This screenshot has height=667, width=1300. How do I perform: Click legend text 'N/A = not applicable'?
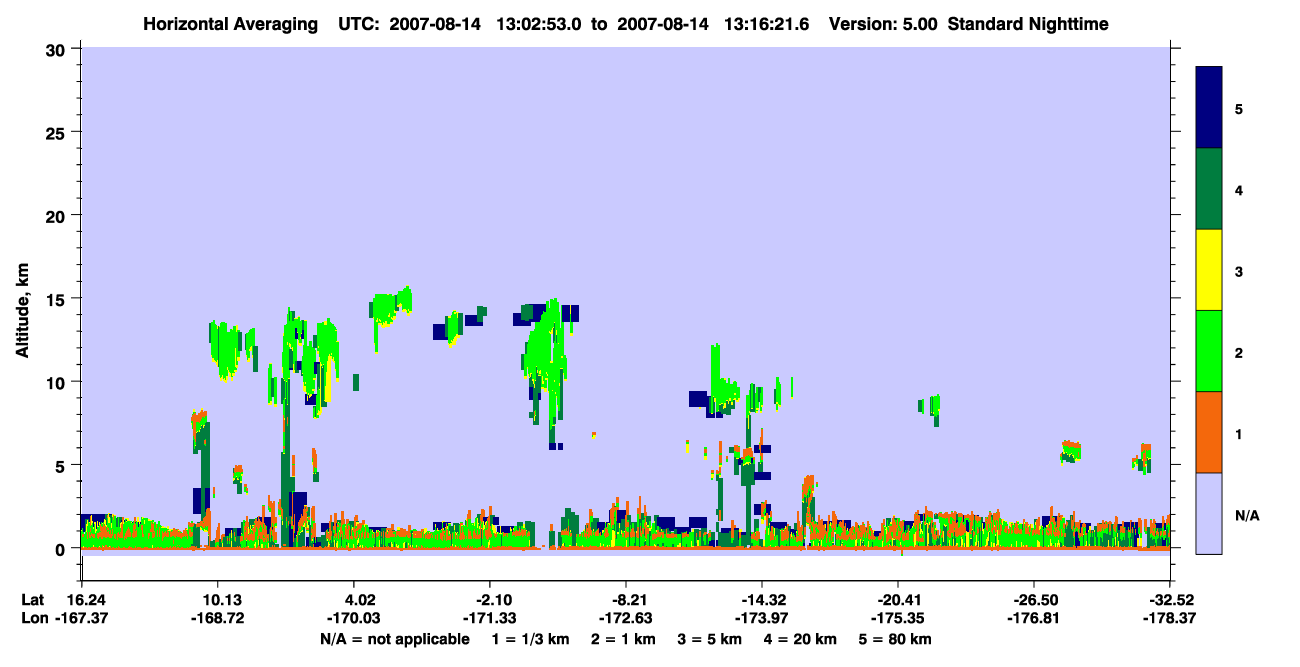point(394,639)
